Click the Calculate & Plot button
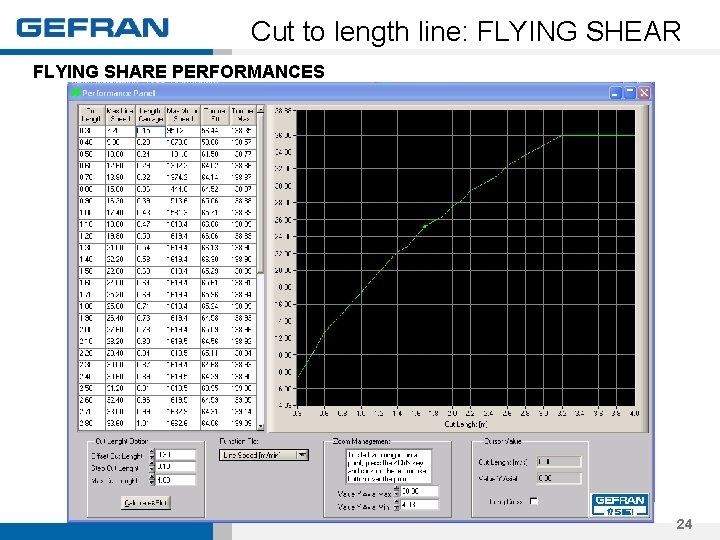Image resolution: width=720 pixels, height=540 pixels. click(x=146, y=503)
